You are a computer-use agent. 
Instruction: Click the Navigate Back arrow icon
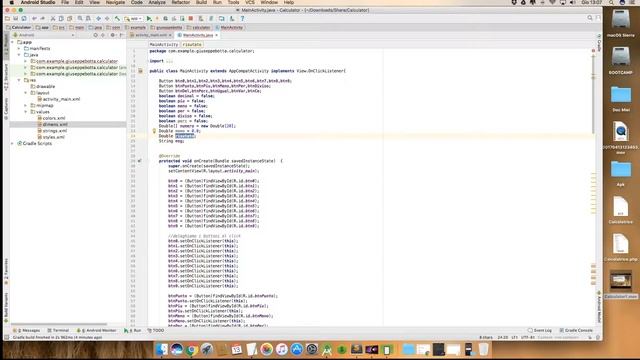click(98, 18)
